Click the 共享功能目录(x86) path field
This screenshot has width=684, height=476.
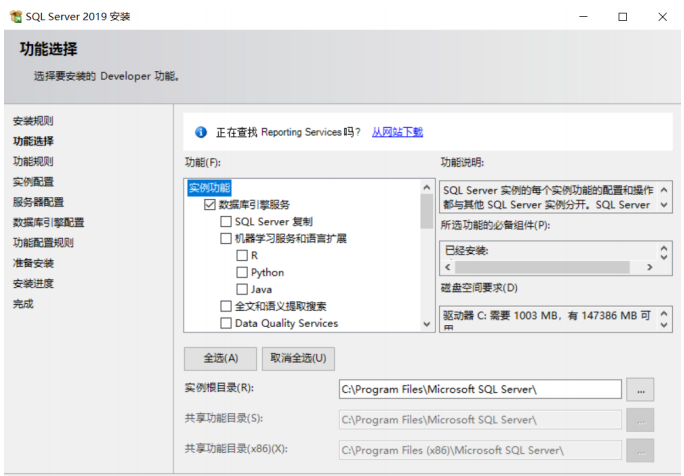(x=480, y=450)
